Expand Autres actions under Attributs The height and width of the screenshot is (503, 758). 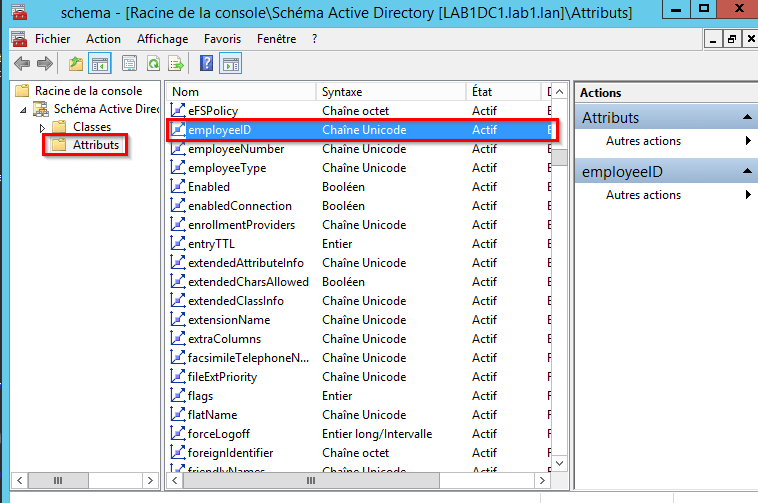coord(748,141)
